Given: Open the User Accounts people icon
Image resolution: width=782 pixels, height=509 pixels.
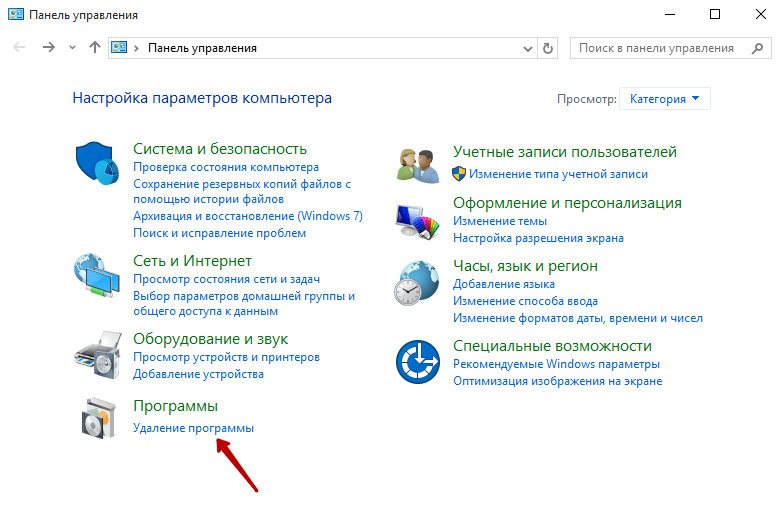Looking at the screenshot, I should tap(418, 166).
